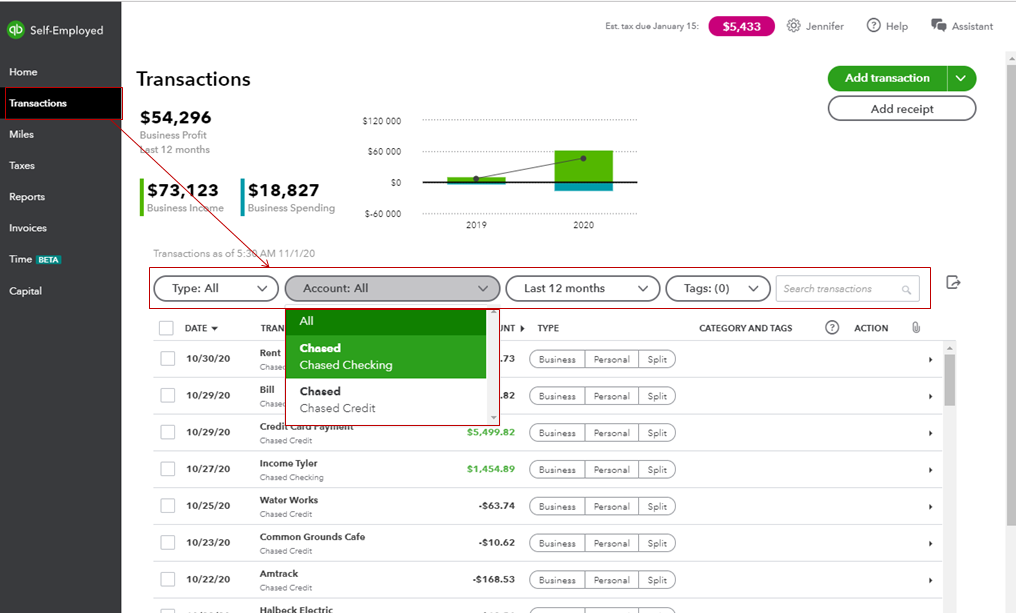The width and height of the screenshot is (1016, 613).
Task: Click the $73,123 Business Income figure
Action: click(x=183, y=191)
